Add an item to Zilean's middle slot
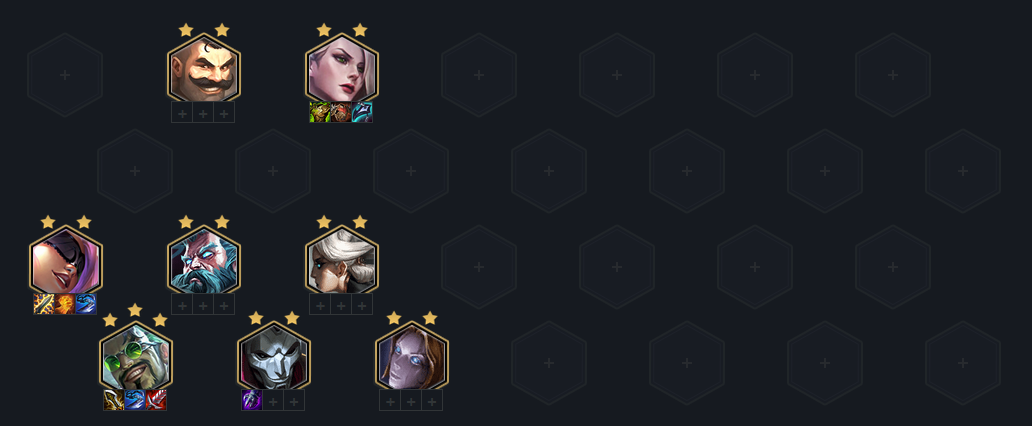 [x=203, y=304]
